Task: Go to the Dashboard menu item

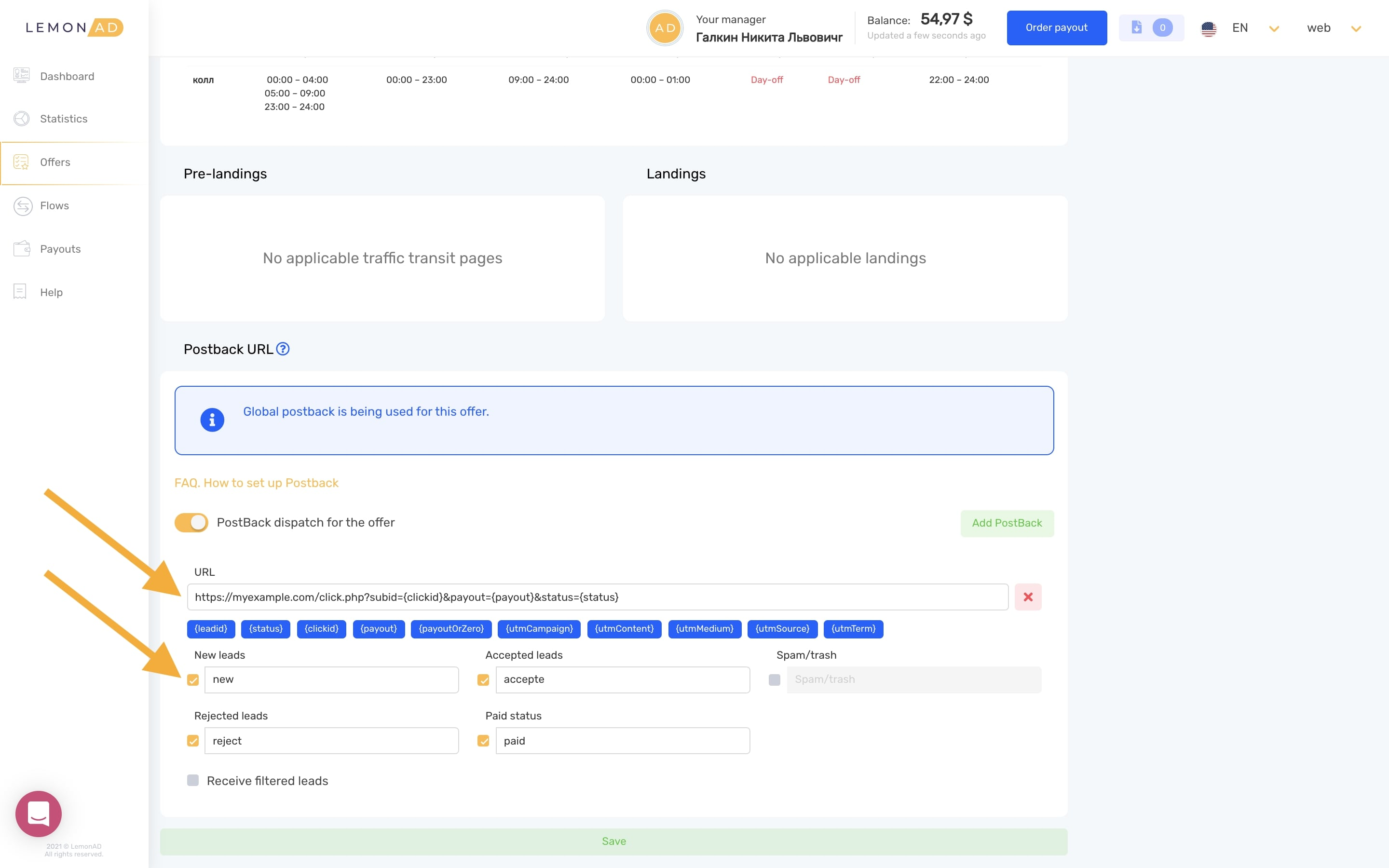Action: [67, 76]
